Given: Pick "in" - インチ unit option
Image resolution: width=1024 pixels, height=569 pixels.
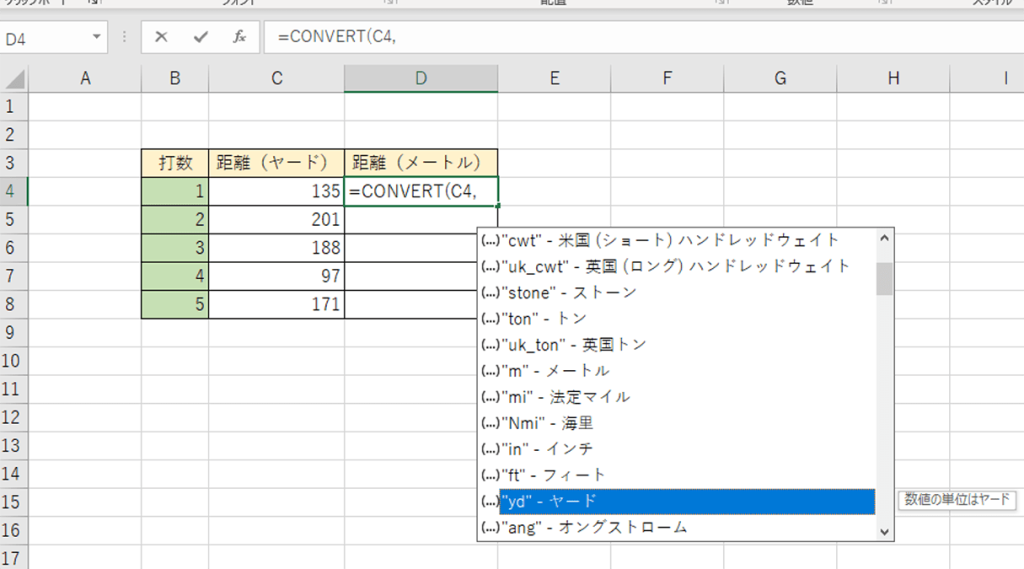Looking at the screenshot, I should click(x=677, y=449).
